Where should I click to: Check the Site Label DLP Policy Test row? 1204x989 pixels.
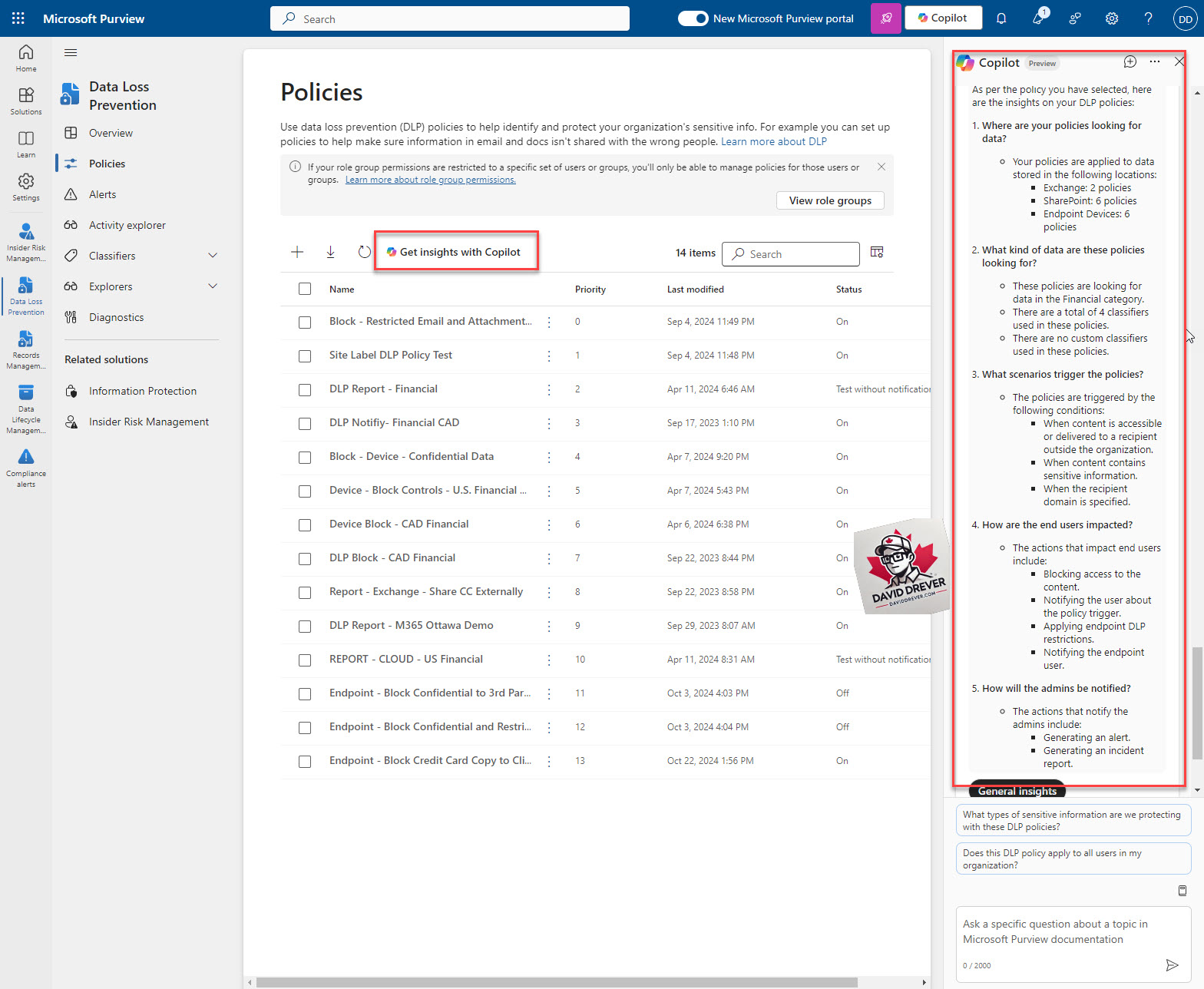tap(305, 356)
